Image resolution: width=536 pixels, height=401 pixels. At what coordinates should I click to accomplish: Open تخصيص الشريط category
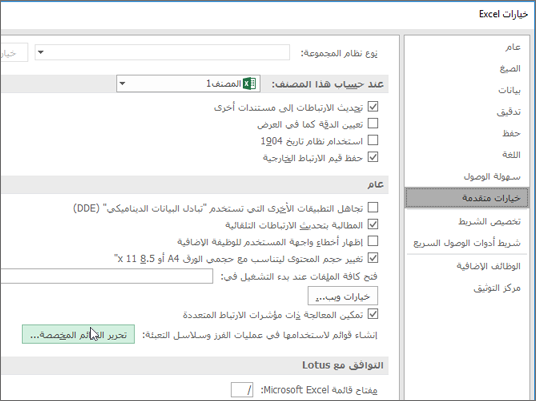tap(489, 222)
